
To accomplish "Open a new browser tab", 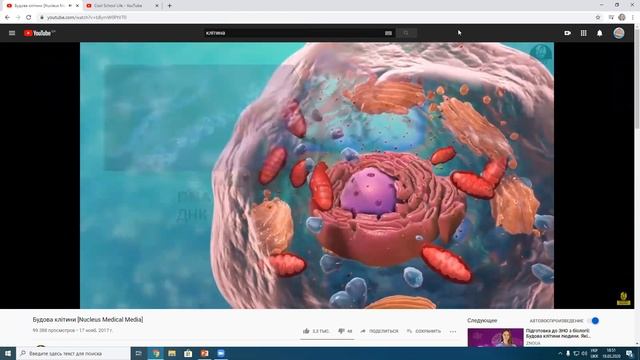I will tap(169, 6).
